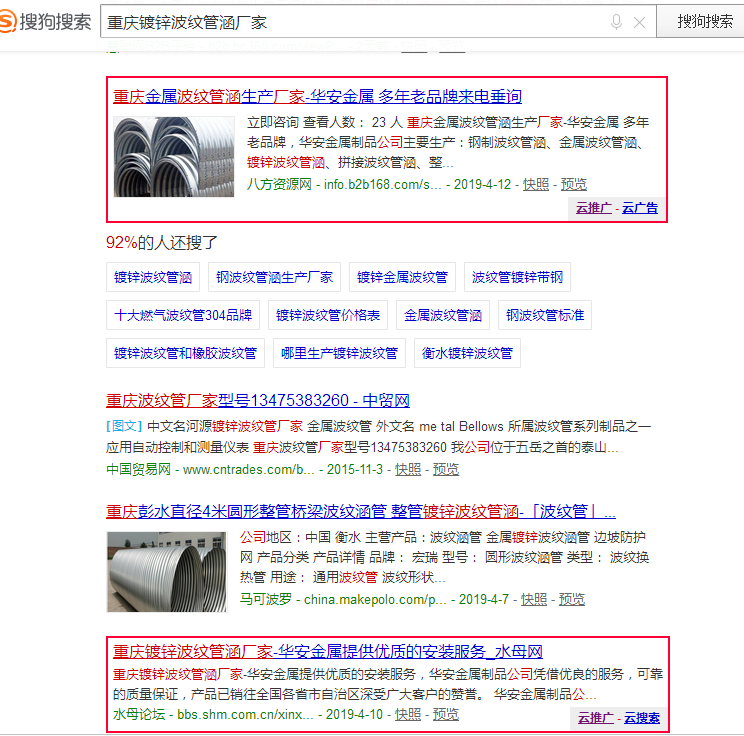The image size is (744, 736).
Task: Select related search 镀锌波纹管涵
Action: click(x=153, y=277)
